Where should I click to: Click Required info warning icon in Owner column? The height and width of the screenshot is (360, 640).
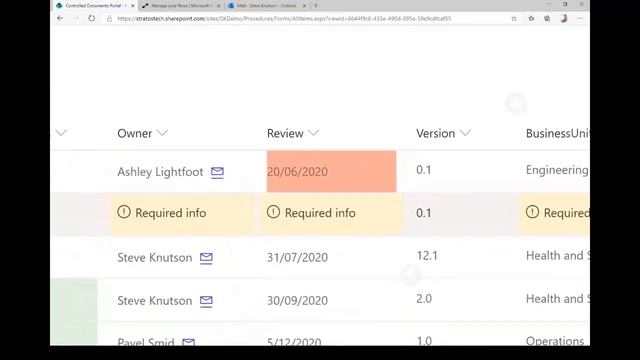[124, 212]
